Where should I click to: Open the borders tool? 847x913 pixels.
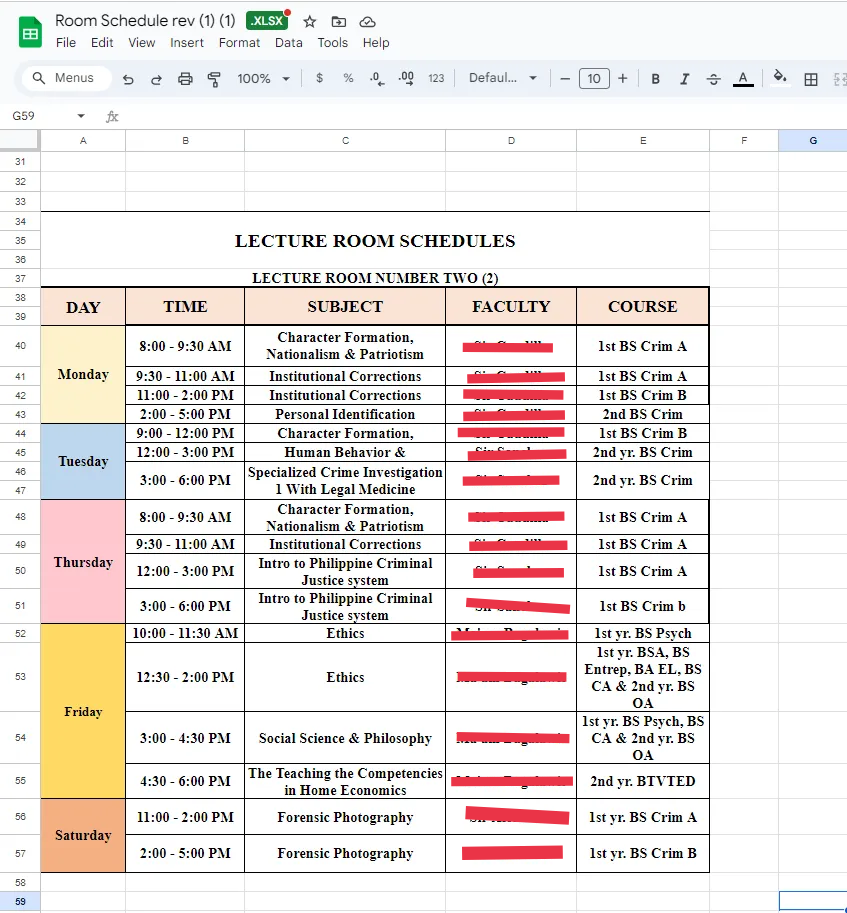click(x=810, y=79)
